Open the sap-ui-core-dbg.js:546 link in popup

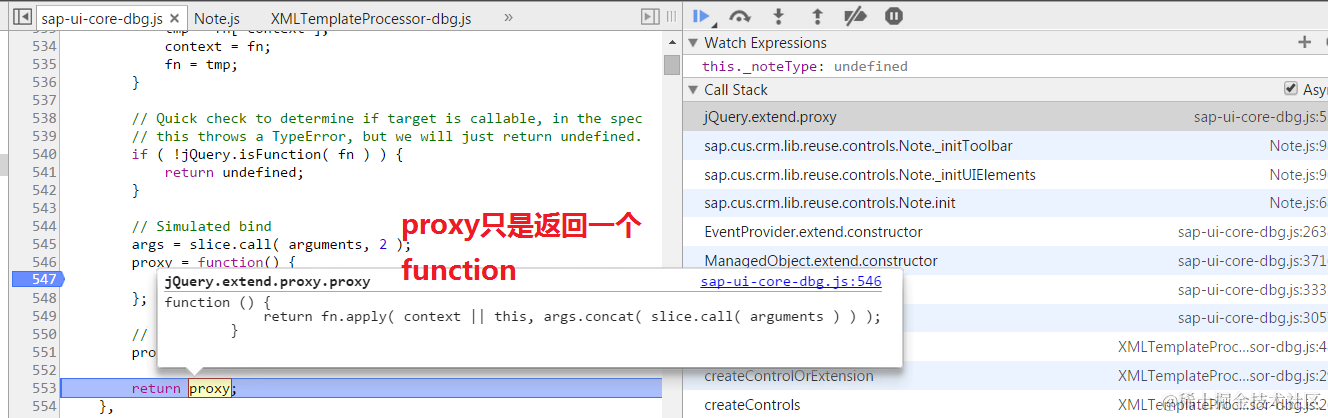[791, 282]
